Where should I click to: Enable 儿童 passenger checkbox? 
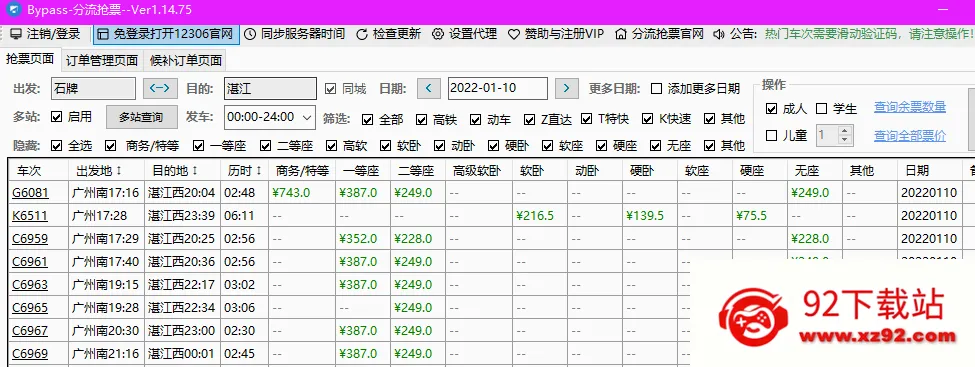(772, 135)
